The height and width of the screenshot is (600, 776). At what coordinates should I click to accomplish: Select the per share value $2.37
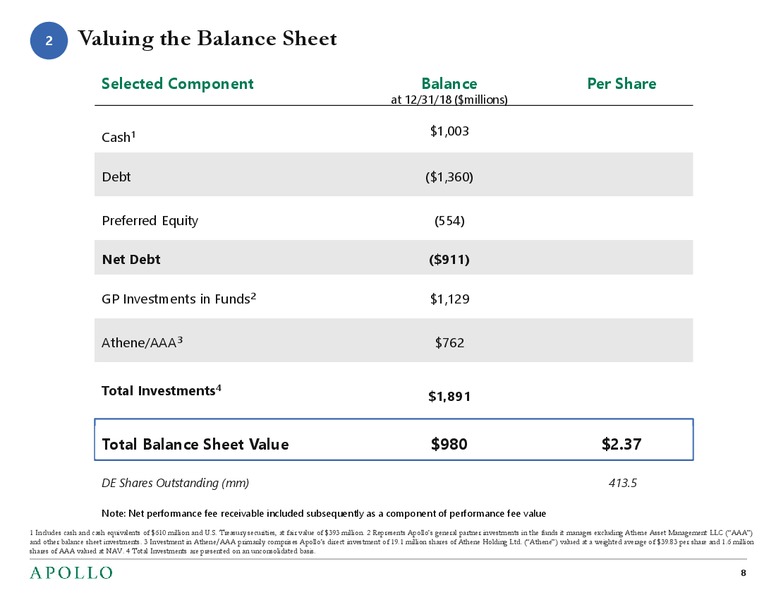622,444
